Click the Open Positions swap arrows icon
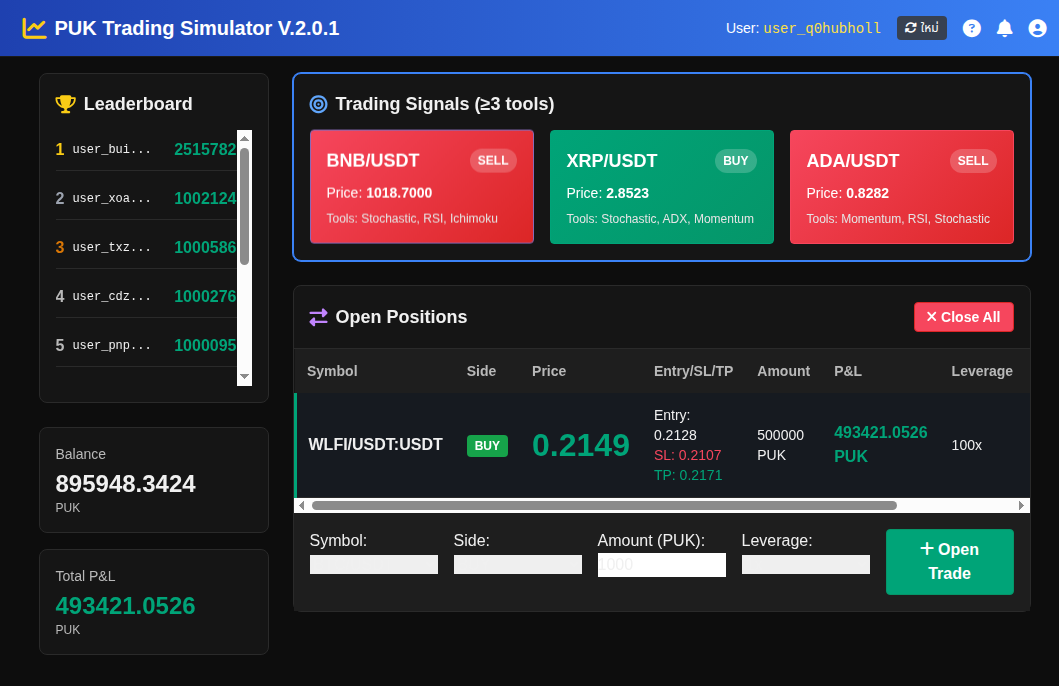The image size is (1059, 686). point(318,317)
